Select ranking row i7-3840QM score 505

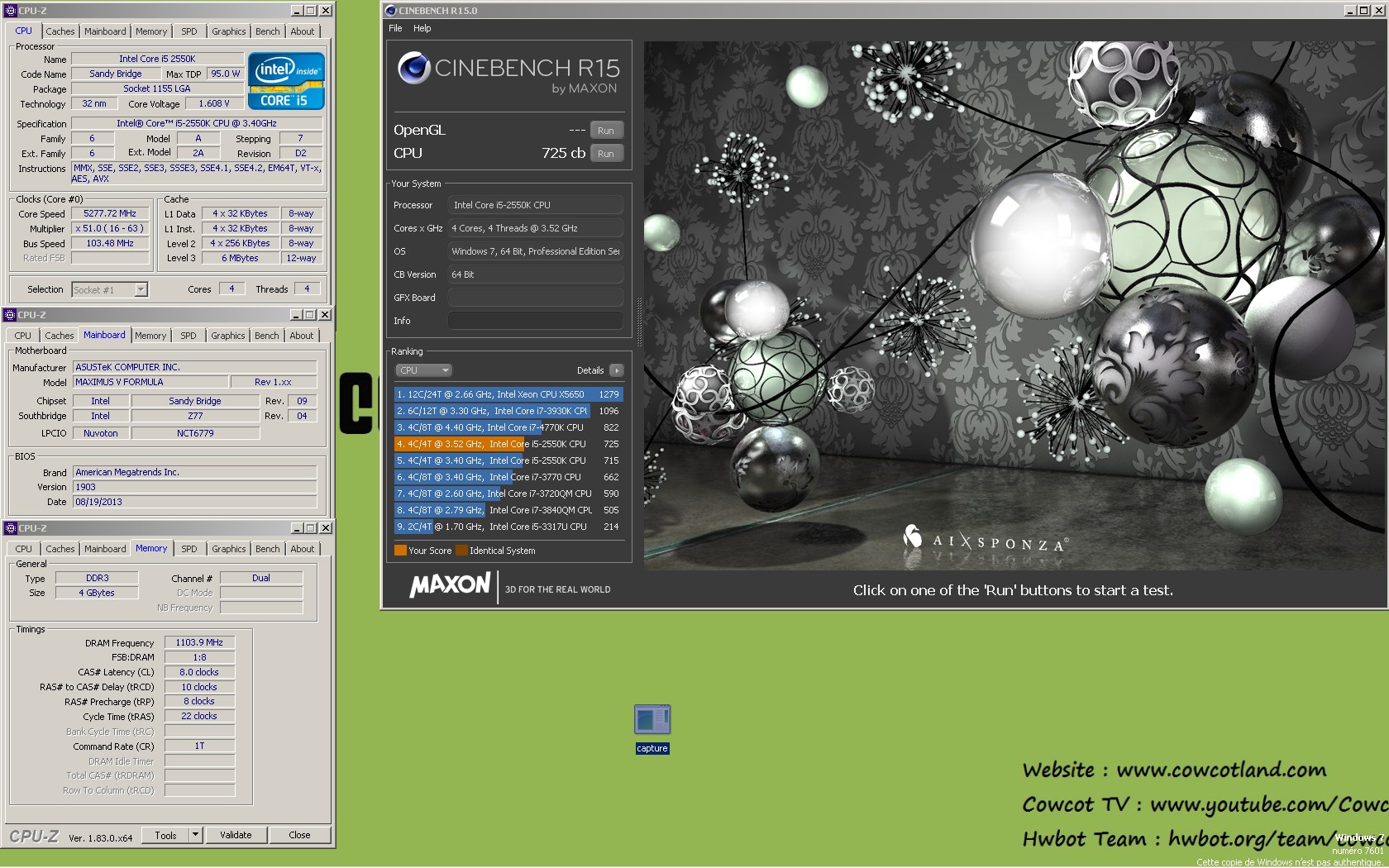pyautogui.click(x=508, y=510)
